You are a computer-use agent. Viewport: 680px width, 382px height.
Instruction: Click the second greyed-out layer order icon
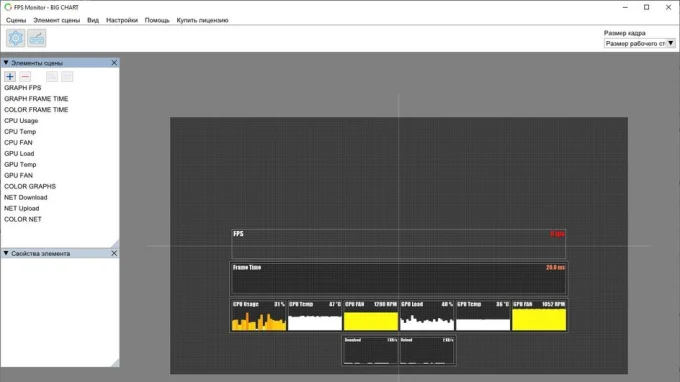(x=67, y=77)
